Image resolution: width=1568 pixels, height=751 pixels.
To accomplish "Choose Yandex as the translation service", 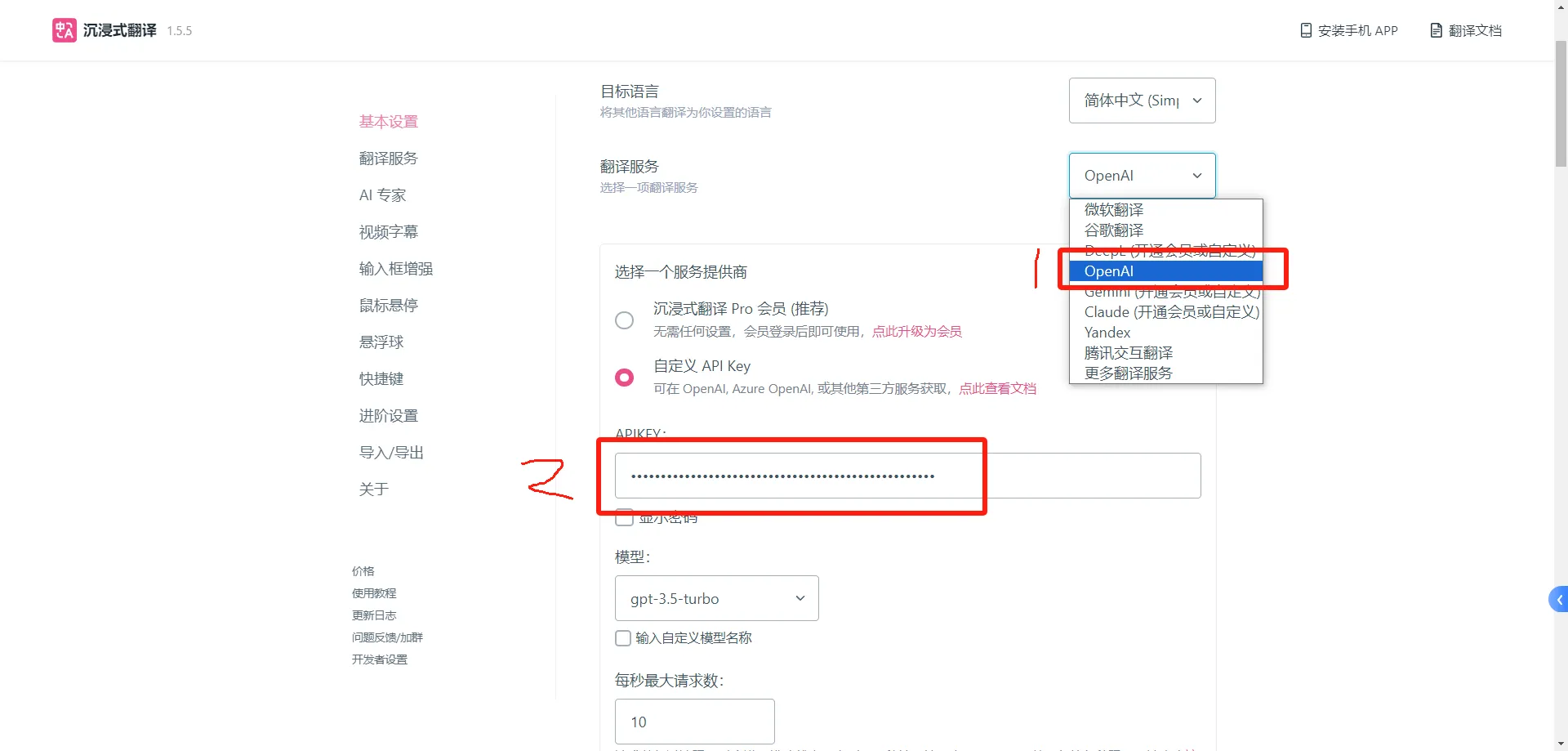I will tap(1107, 332).
